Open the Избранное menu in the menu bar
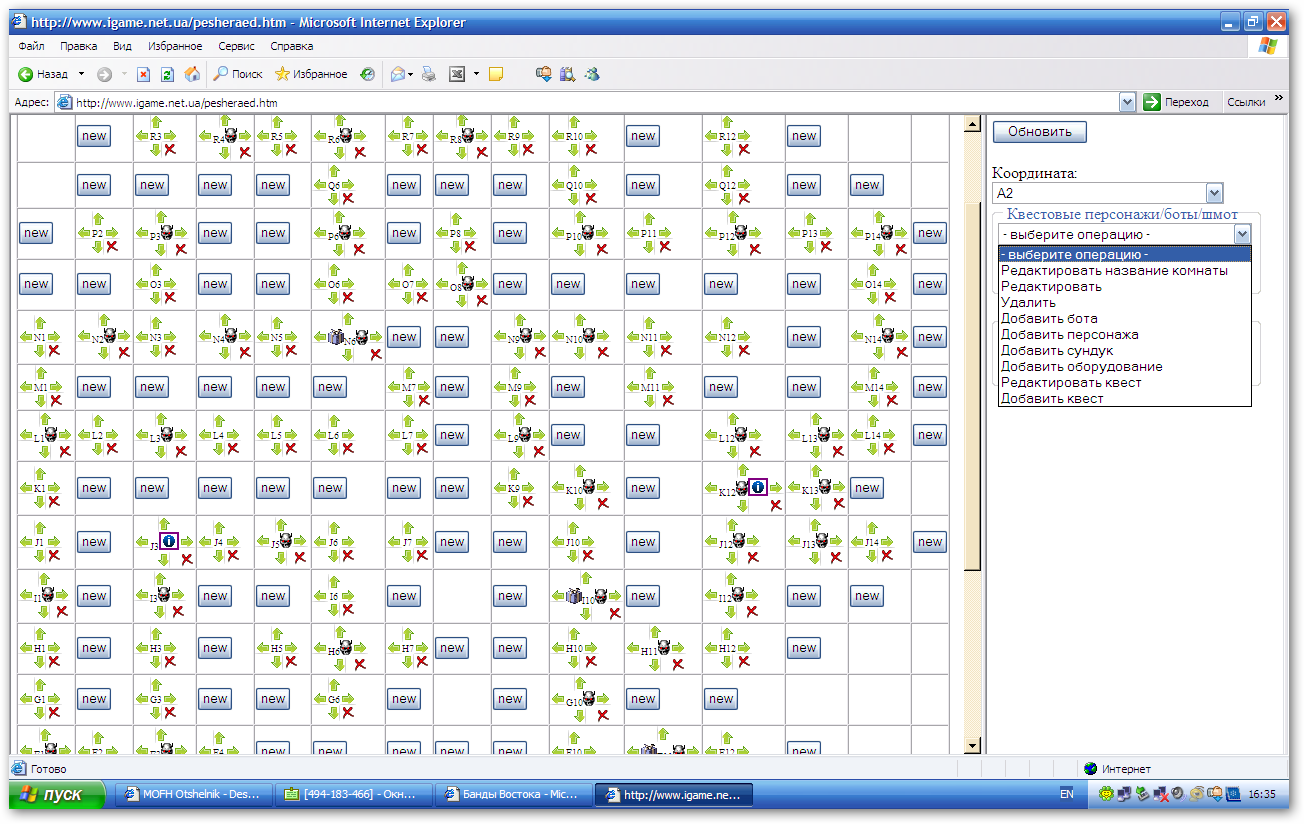This screenshot has width=1304, height=824. coord(175,46)
